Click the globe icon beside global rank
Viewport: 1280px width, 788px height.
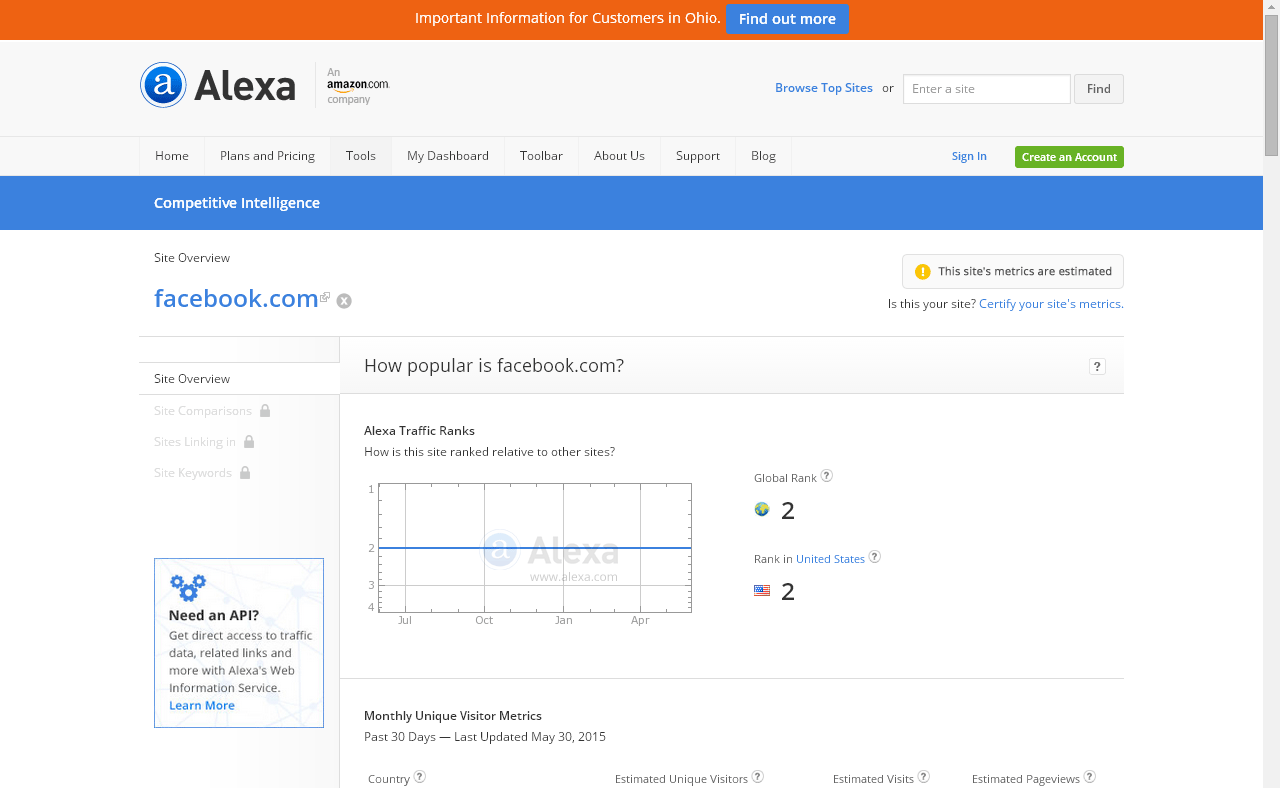pos(762,509)
